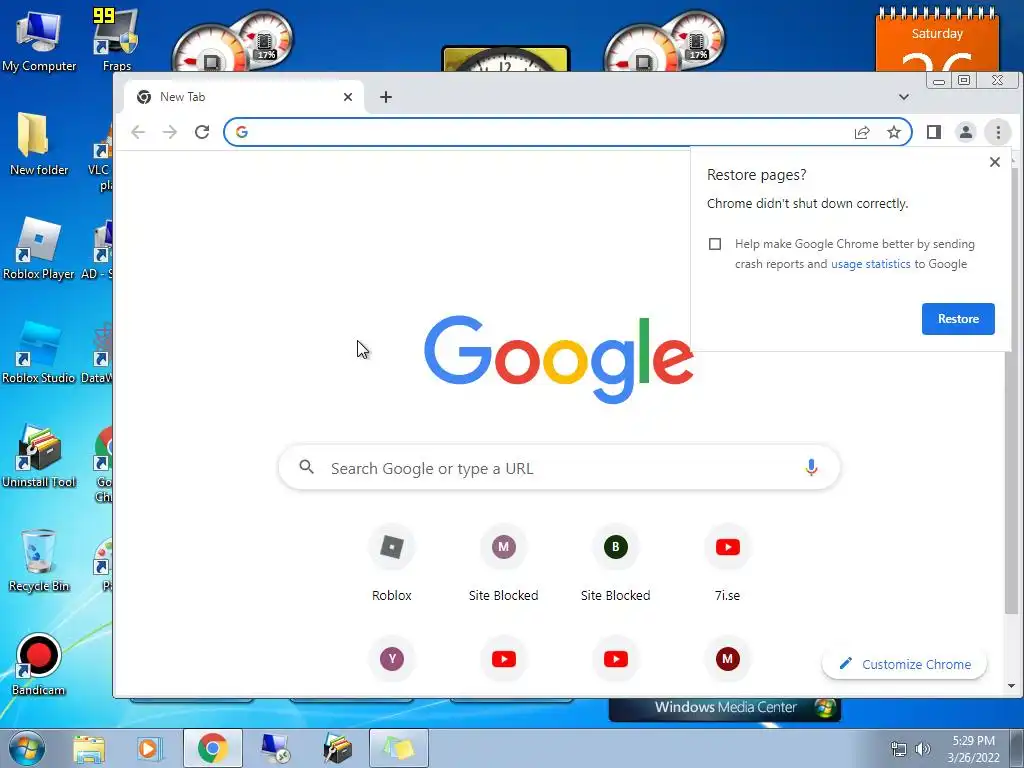Click the Windows Media Center gadget
This screenshot has width=1024, height=768.
(725, 708)
